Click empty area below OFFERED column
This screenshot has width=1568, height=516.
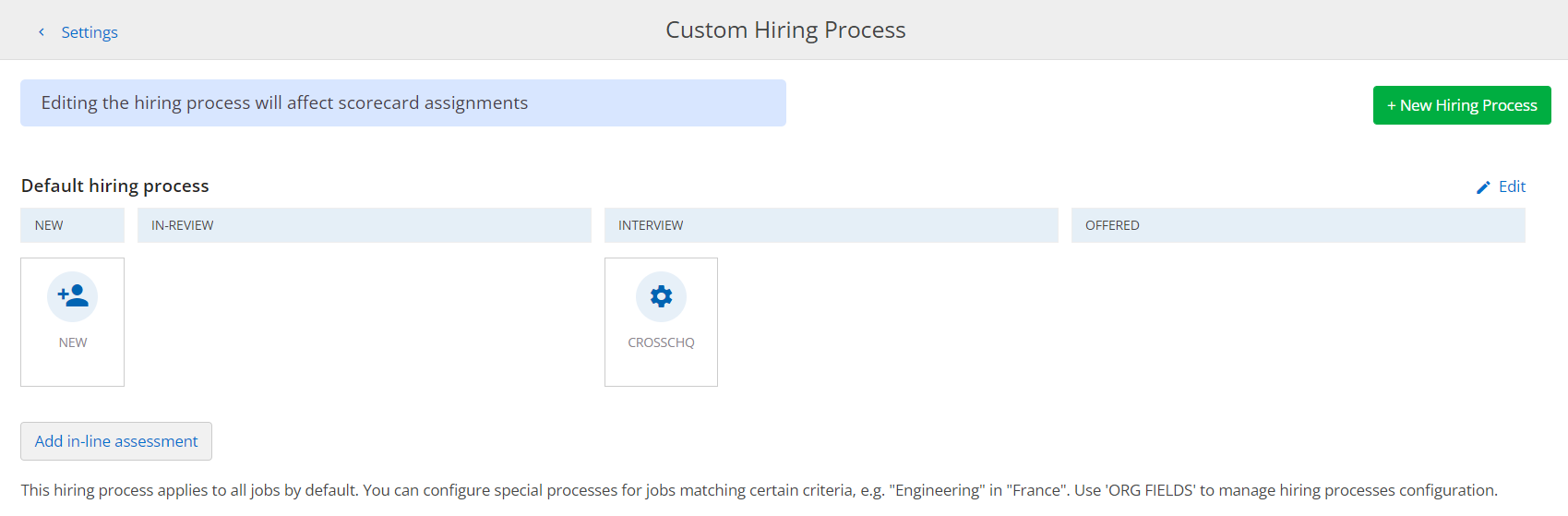coord(1299,321)
